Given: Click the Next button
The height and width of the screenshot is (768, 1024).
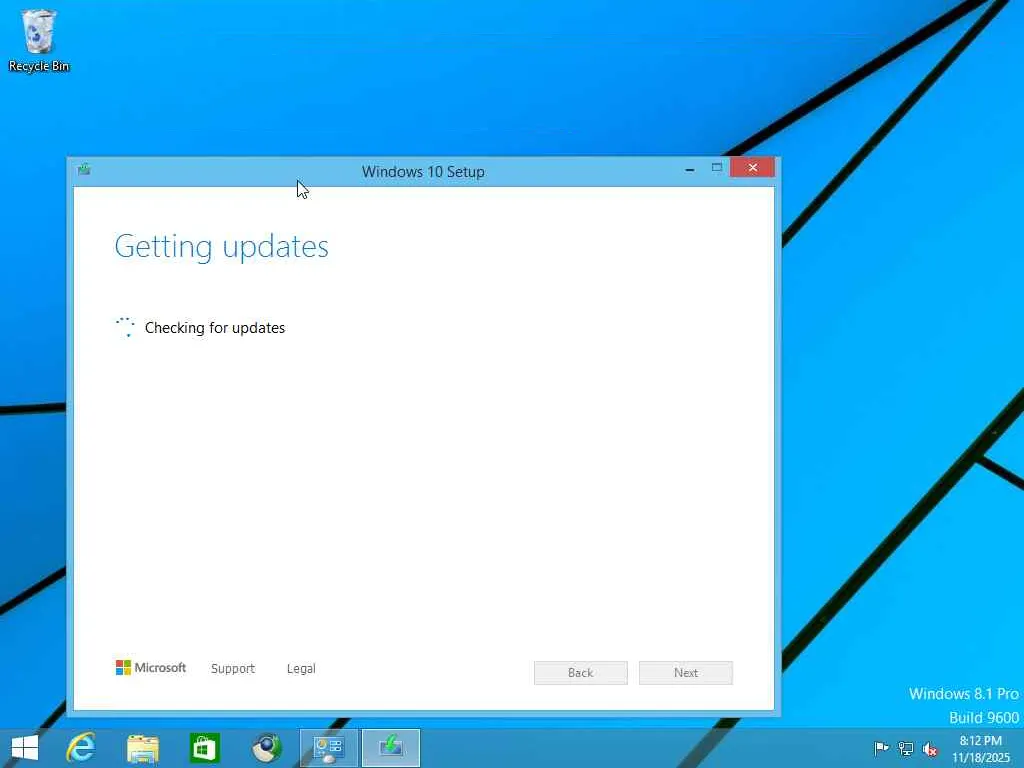Looking at the screenshot, I should click(x=686, y=673).
